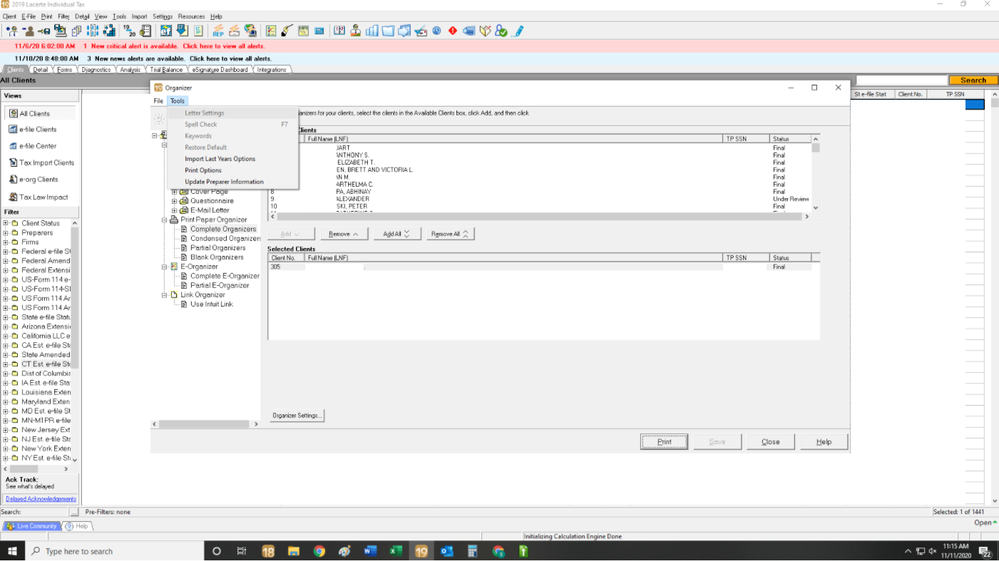This screenshot has width=999, height=561.
Task: Click the user with green checkmark icon
Action: 501,31
